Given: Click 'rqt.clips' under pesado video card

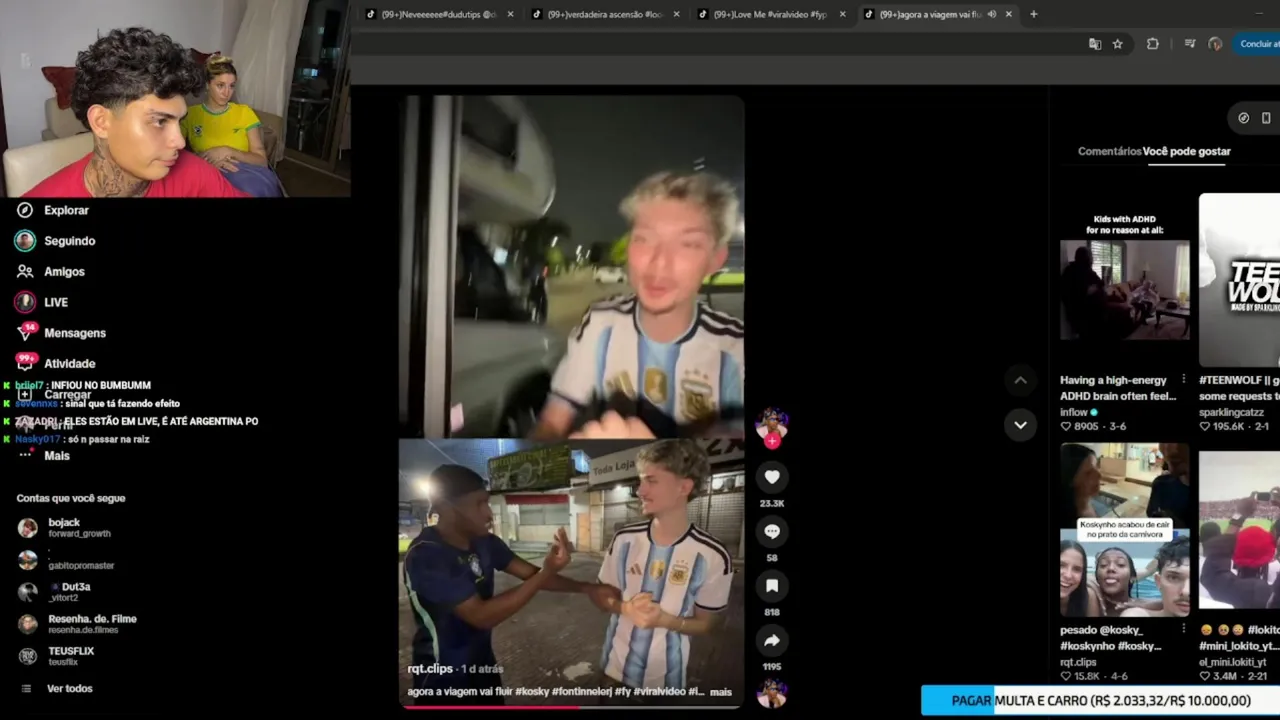Looking at the screenshot, I should pos(1078,662).
